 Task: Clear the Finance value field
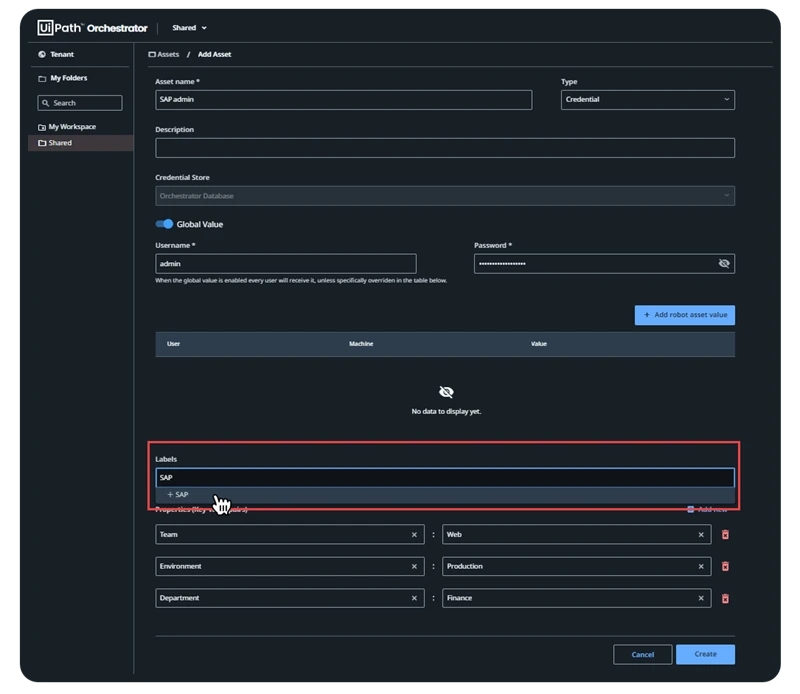tap(701, 598)
